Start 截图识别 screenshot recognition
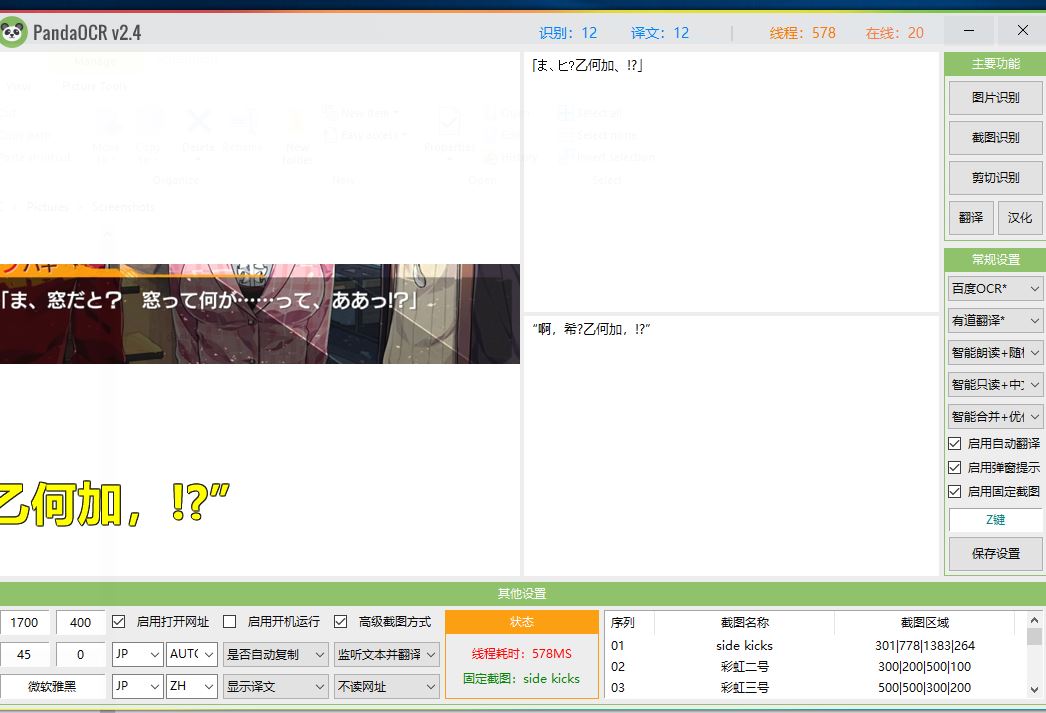The image size is (1046, 713). (995, 137)
